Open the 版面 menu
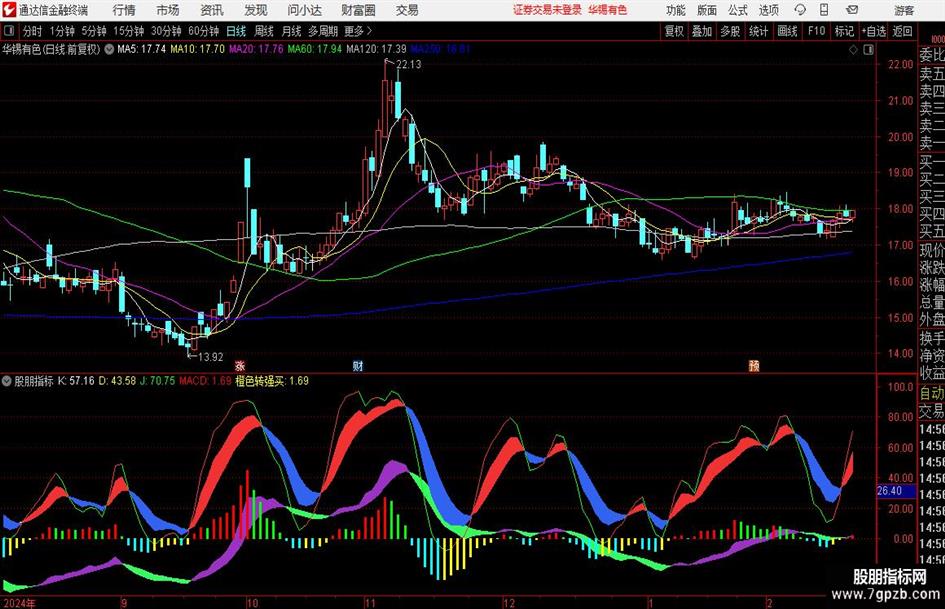 coord(706,10)
